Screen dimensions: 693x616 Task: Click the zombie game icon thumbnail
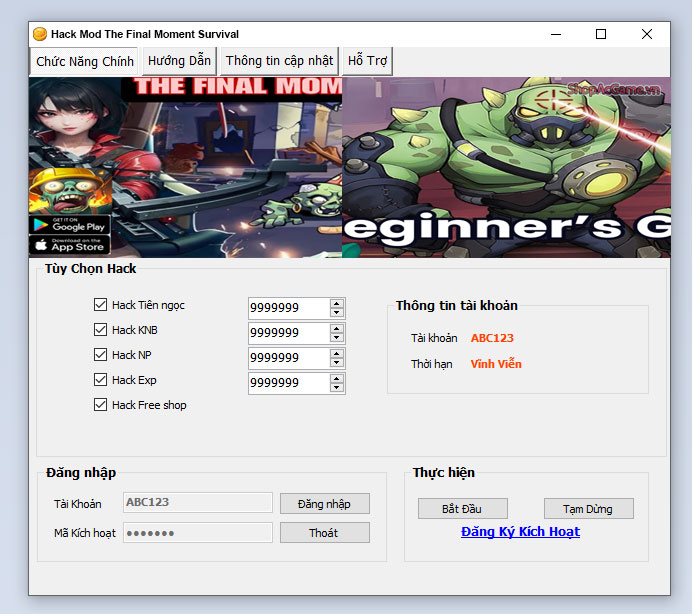point(70,191)
